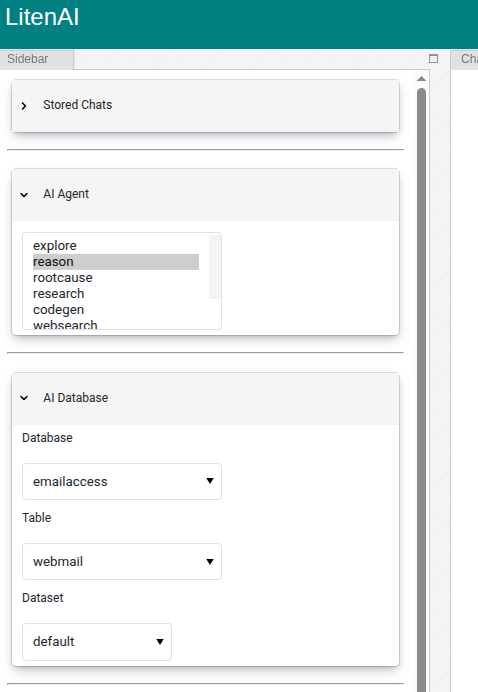Click the sidebar maximize square icon
Screen dimensions: 478x692
point(433,59)
